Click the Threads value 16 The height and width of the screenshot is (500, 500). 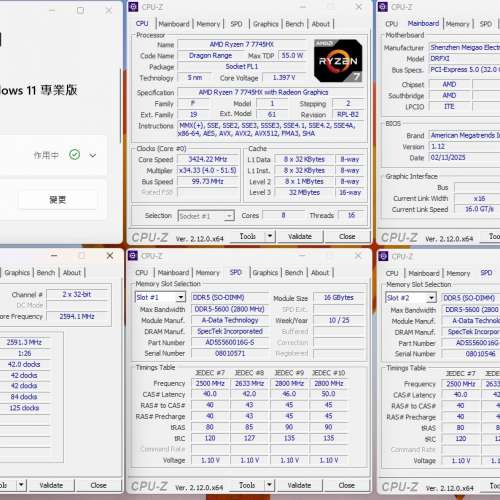351,215
